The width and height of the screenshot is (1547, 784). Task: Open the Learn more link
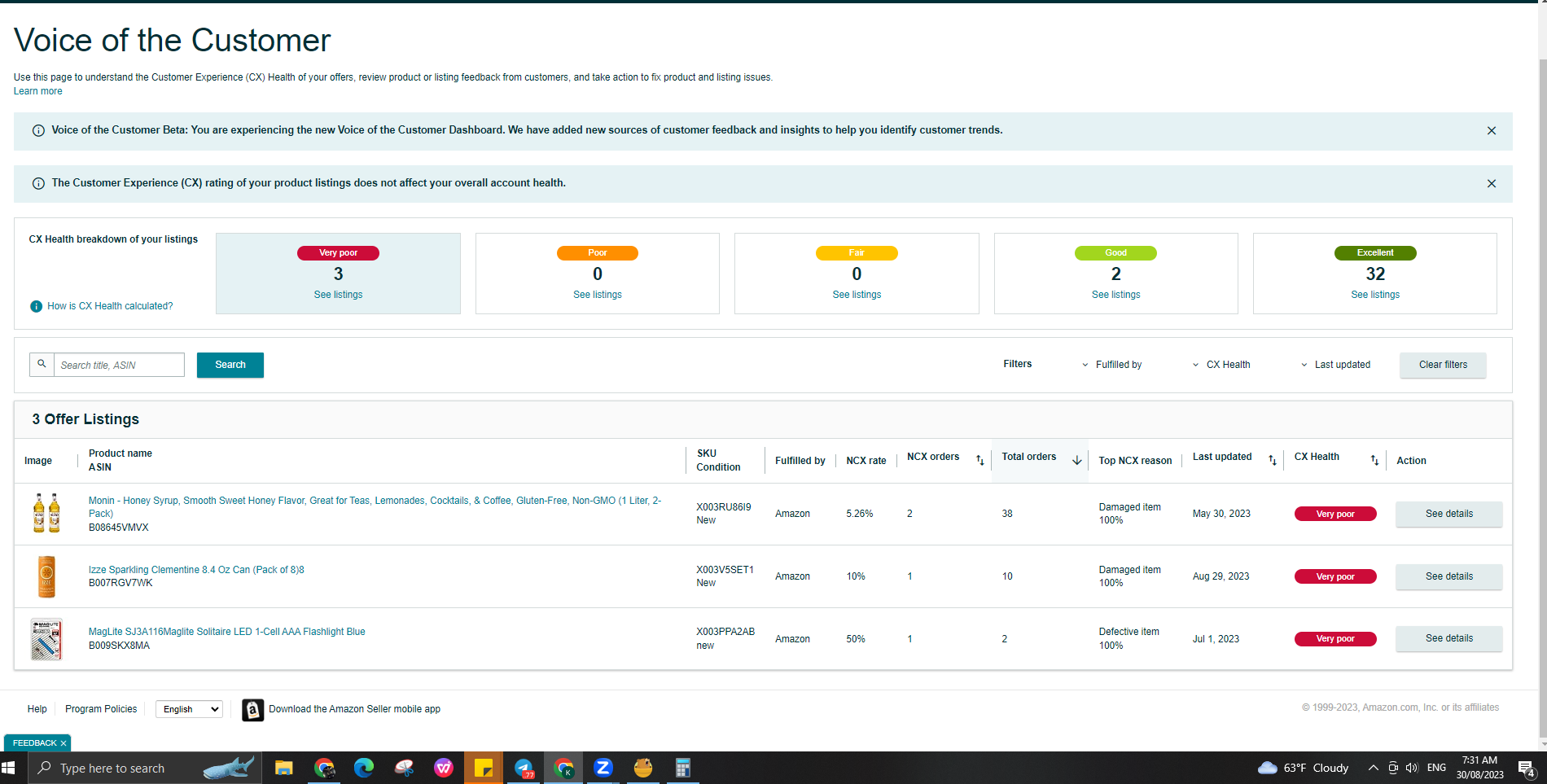point(37,91)
